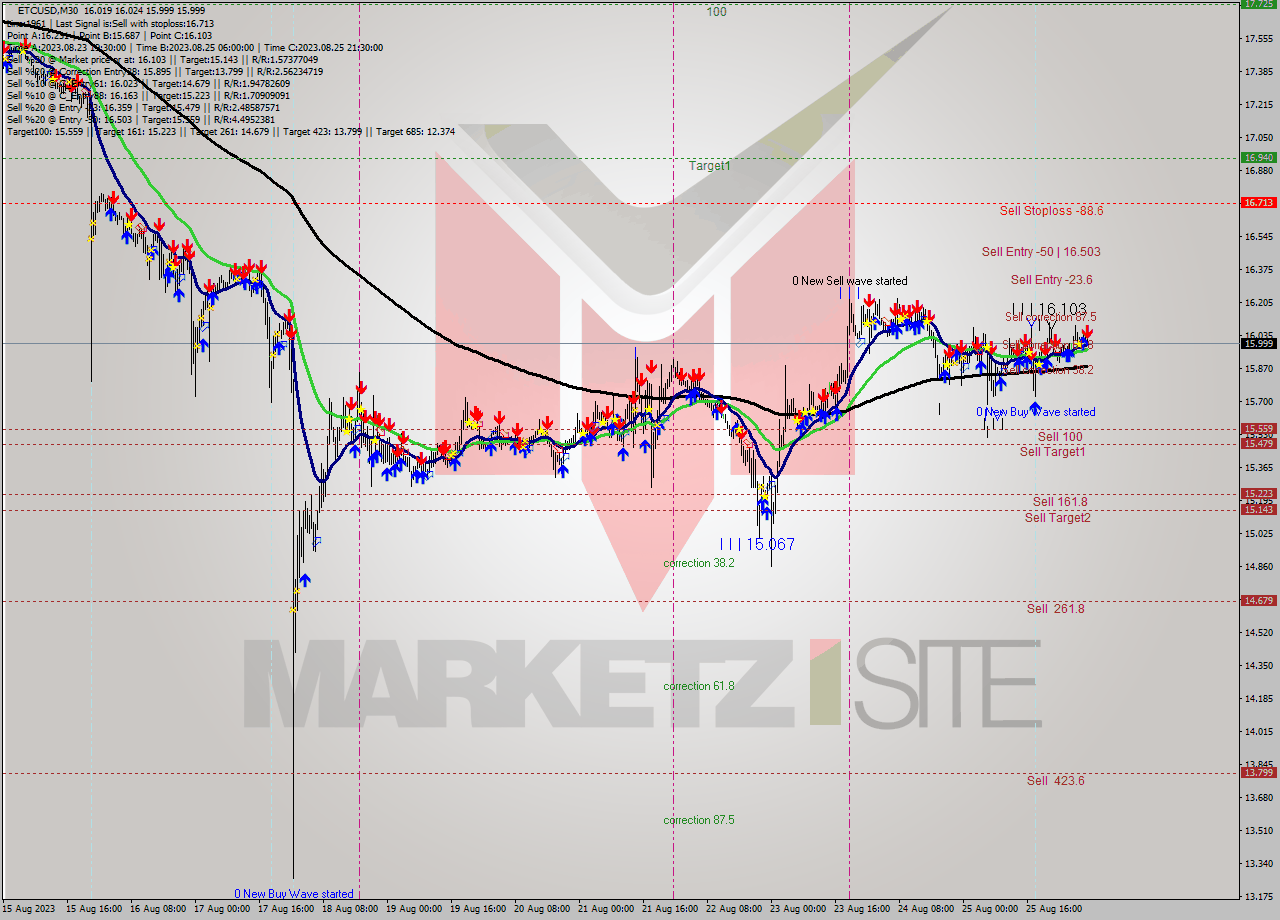
Task: Click the 'correction 61.8' label
Action: [x=699, y=686]
